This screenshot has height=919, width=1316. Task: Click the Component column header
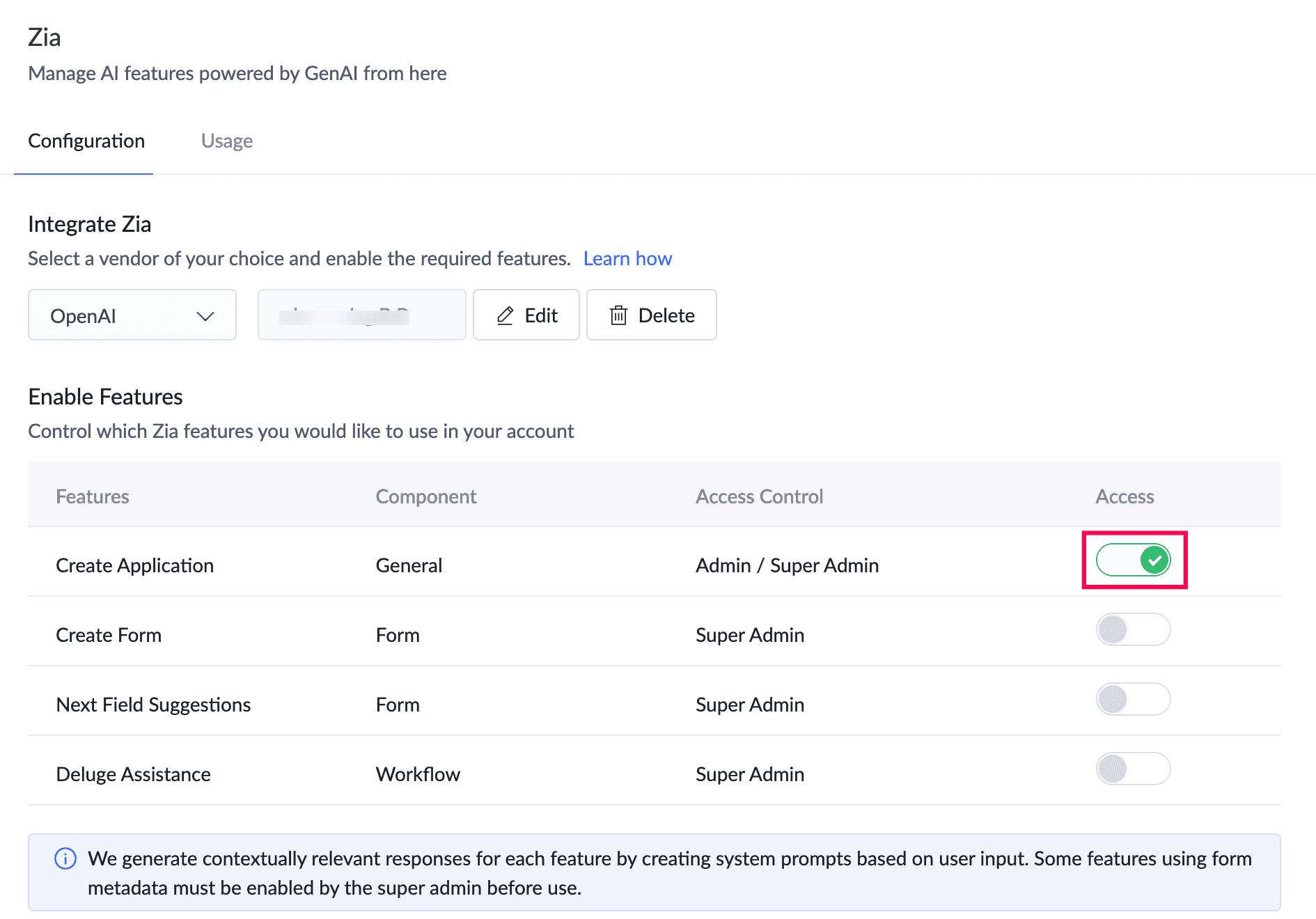426,496
